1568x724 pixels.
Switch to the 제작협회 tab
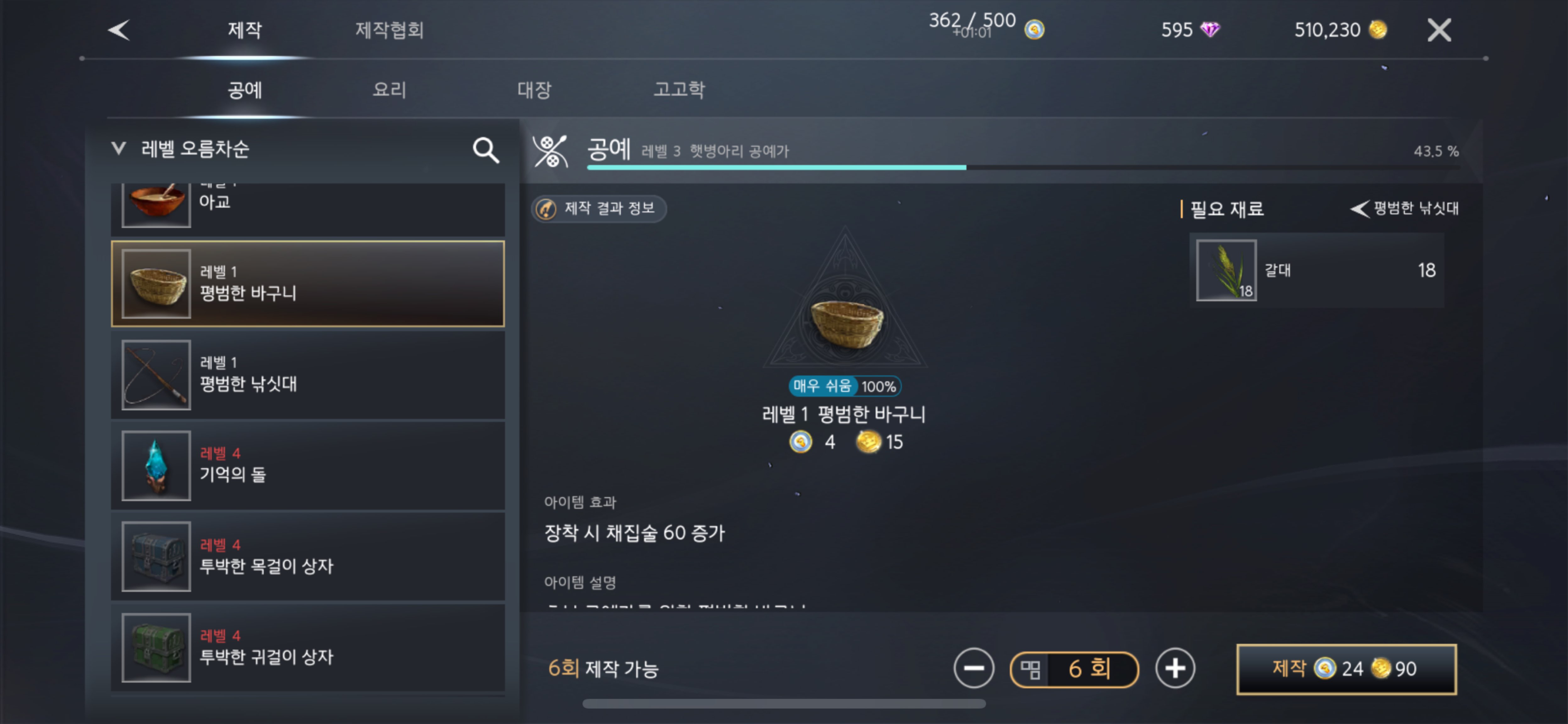(390, 30)
